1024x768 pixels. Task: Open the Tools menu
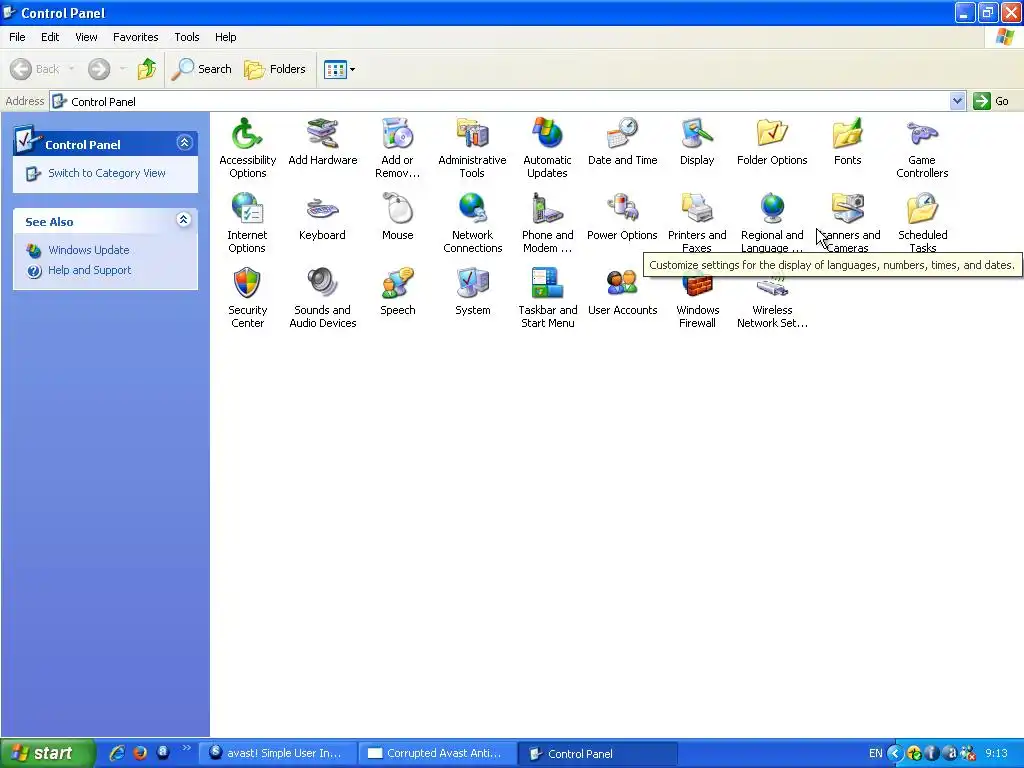coord(186,37)
